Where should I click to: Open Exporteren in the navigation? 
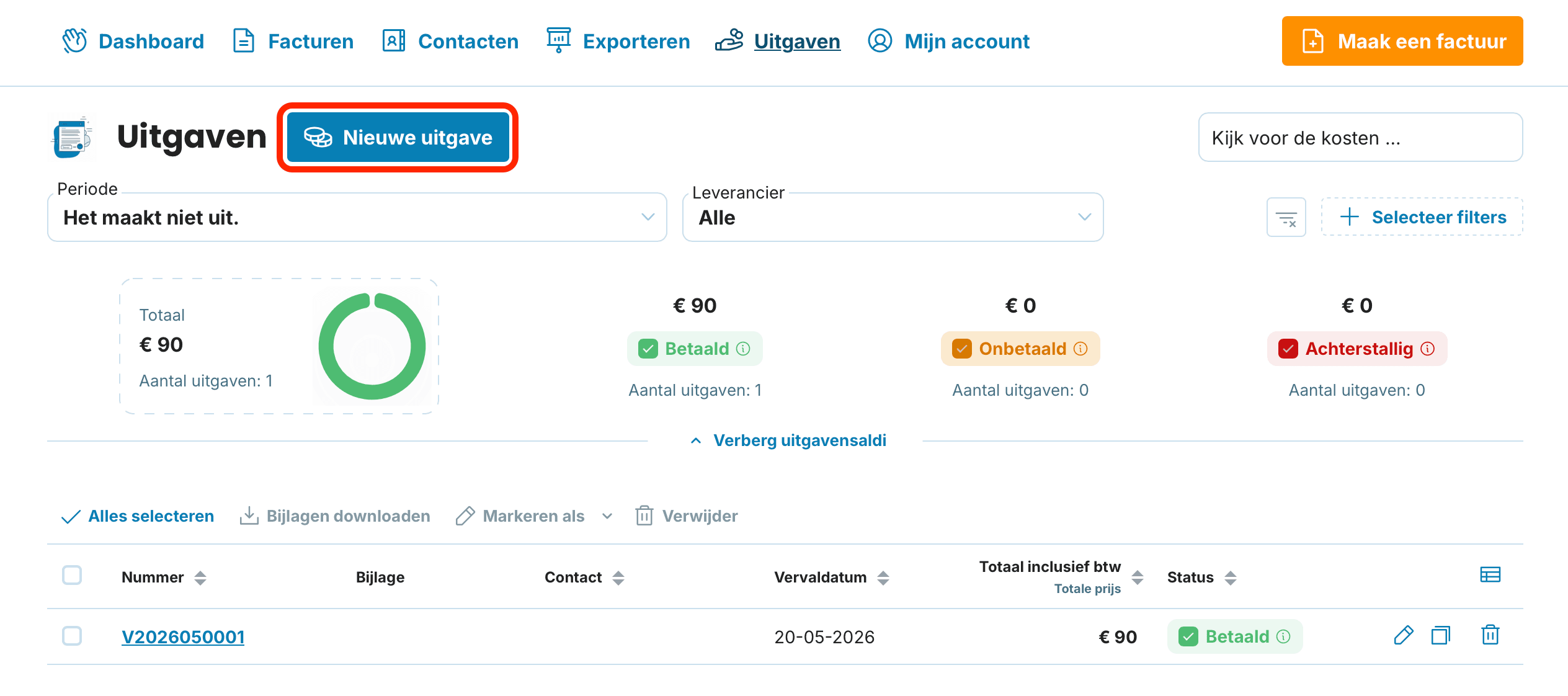click(x=618, y=41)
